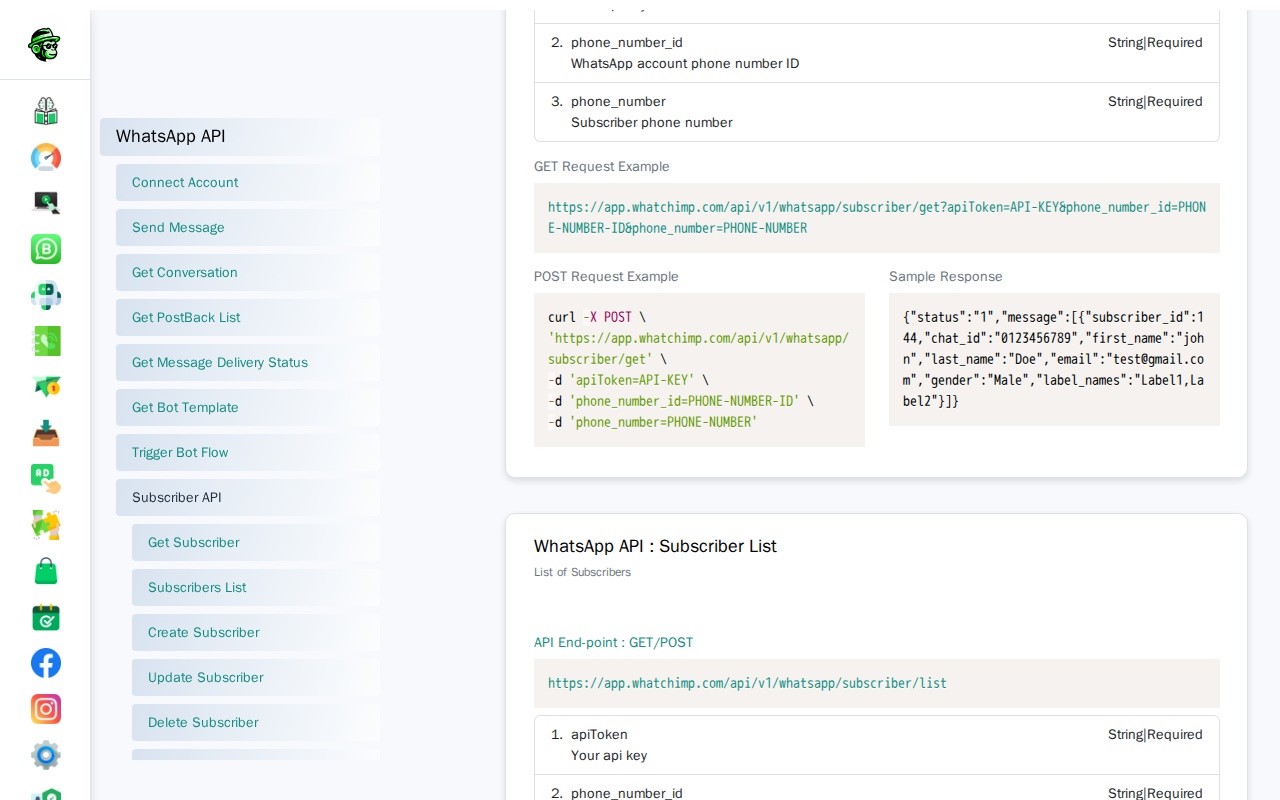1280x800 pixels.
Task: Click the 'Your api key' parameter description
Action: tap(609, 756)
